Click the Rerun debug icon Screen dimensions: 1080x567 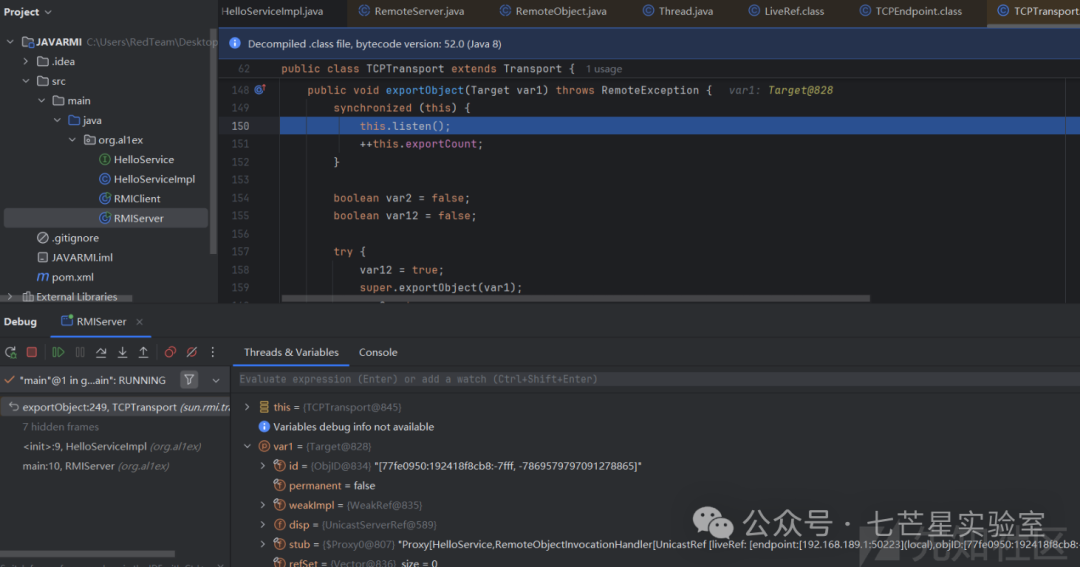pos(10,352)
